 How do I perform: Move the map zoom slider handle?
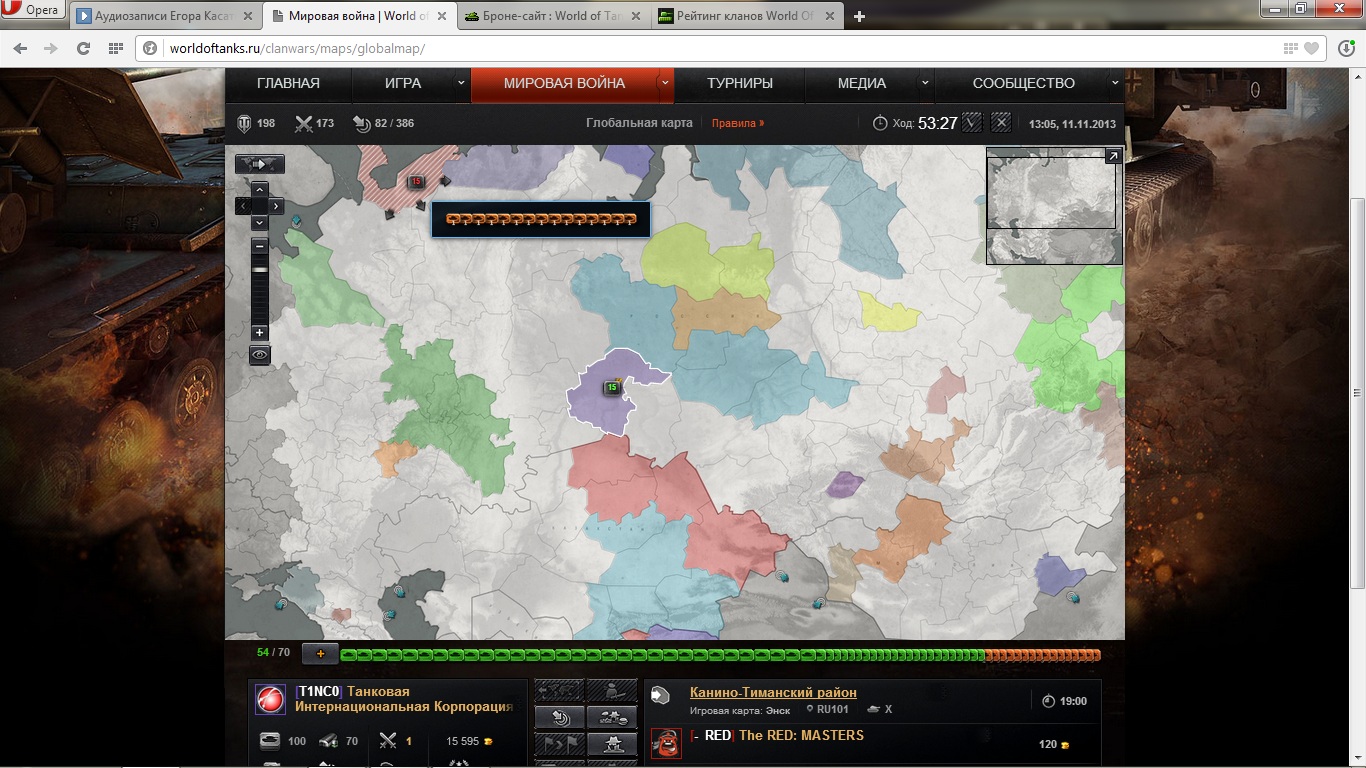260,269
